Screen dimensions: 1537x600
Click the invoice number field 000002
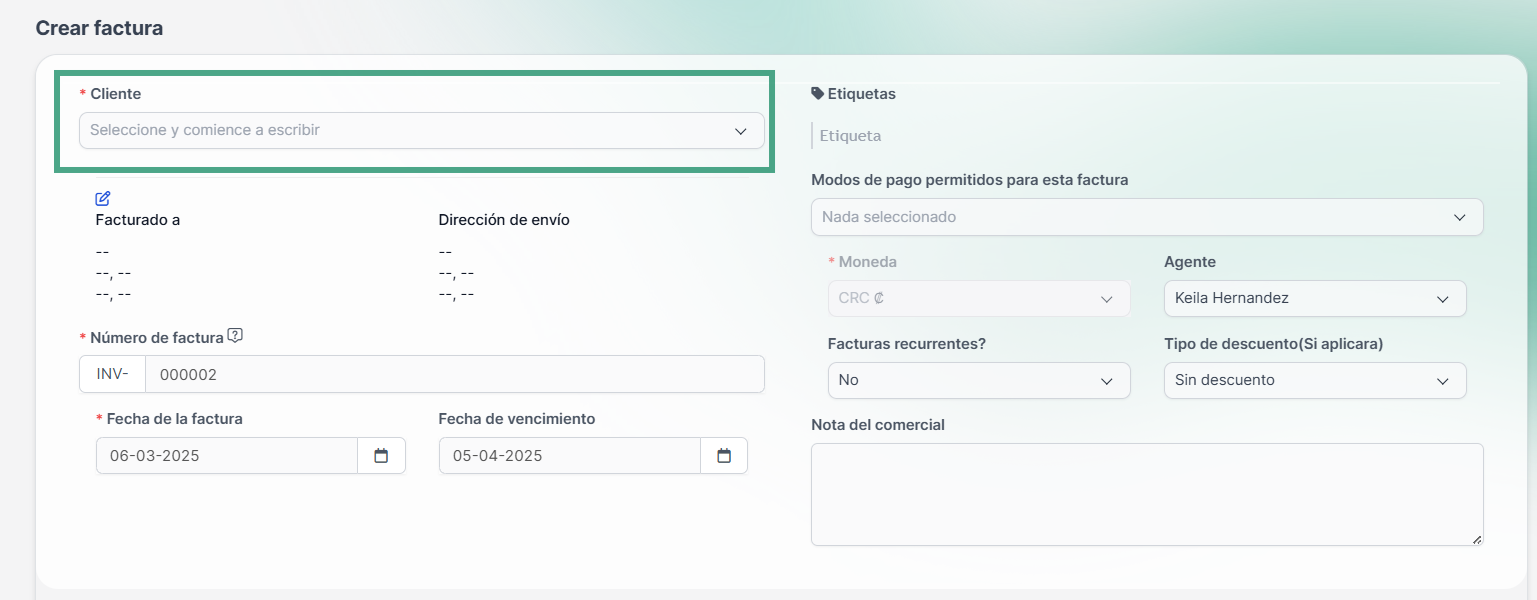click(455, 375)
